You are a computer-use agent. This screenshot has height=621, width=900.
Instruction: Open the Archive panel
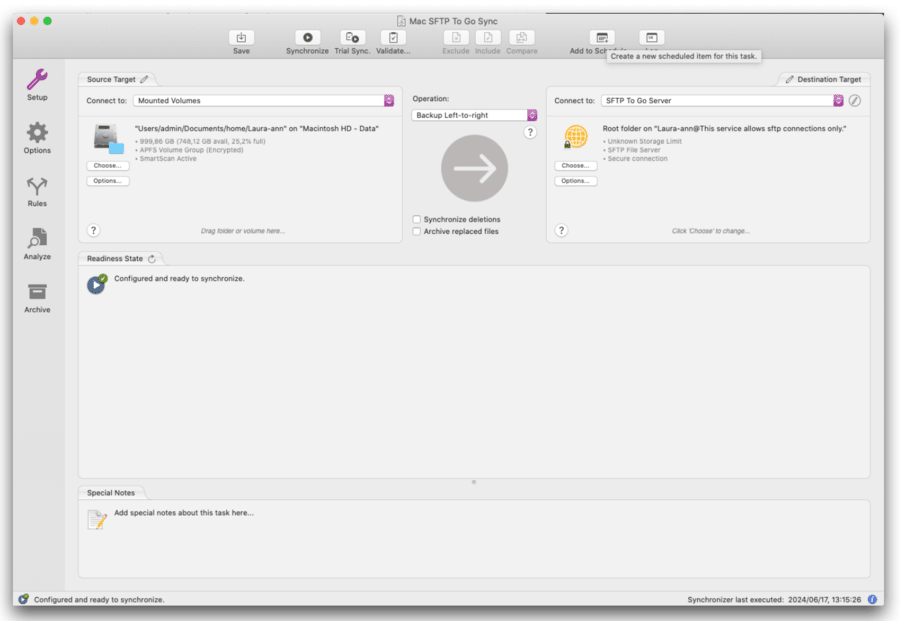36,297
